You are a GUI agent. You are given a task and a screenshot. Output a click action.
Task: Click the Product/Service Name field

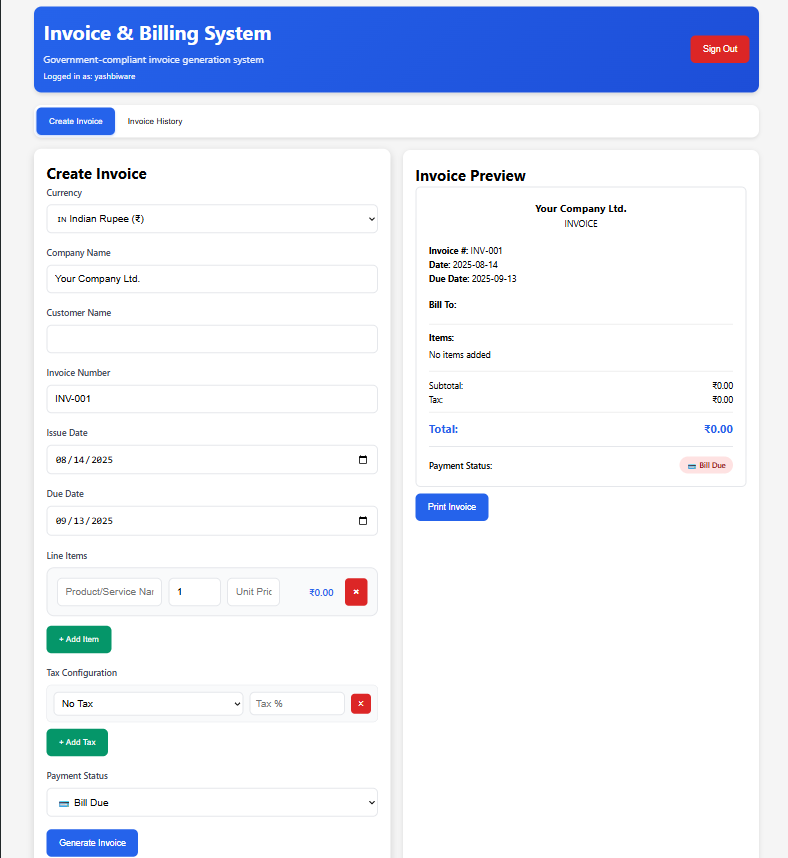109,591
